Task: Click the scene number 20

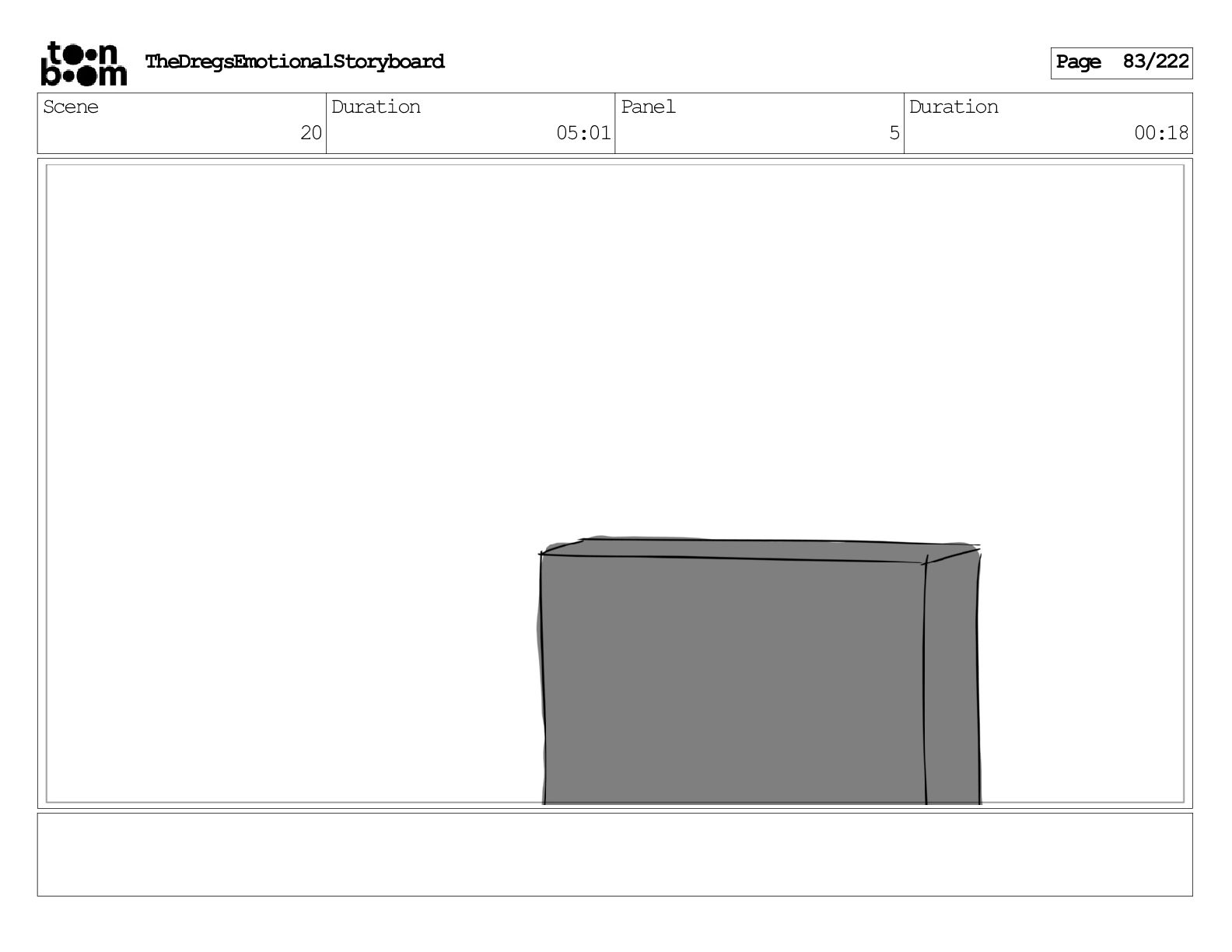Action: [x=311, y=133]
